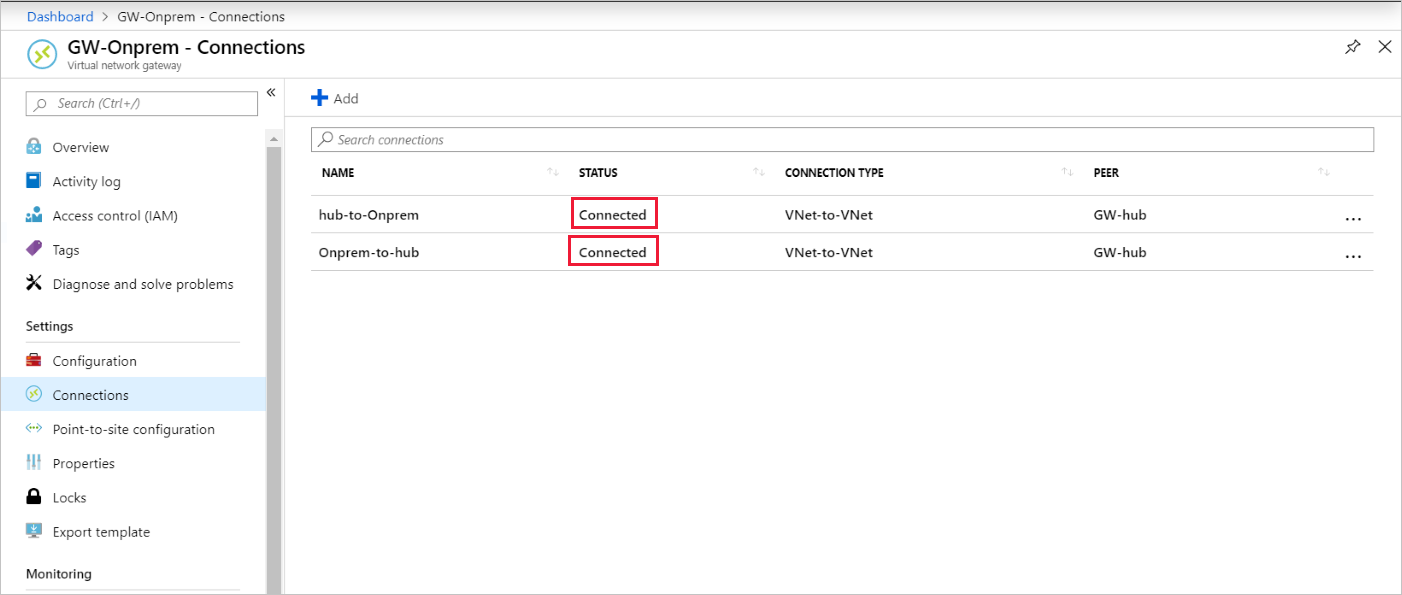Sort by NAME column arrows

pyautogui.click(x=553, y=173)
